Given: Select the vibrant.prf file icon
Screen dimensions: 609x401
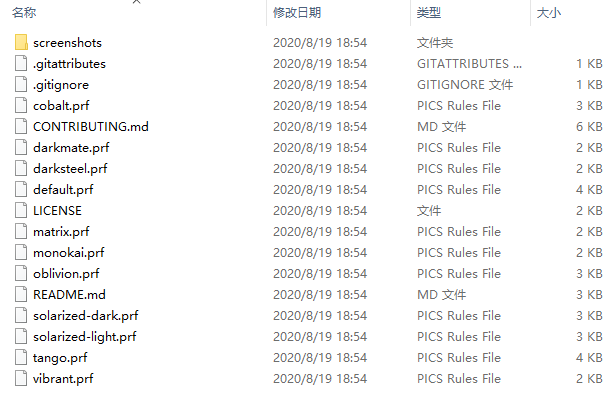Looking at the screenshot, I should click(21, 378).
